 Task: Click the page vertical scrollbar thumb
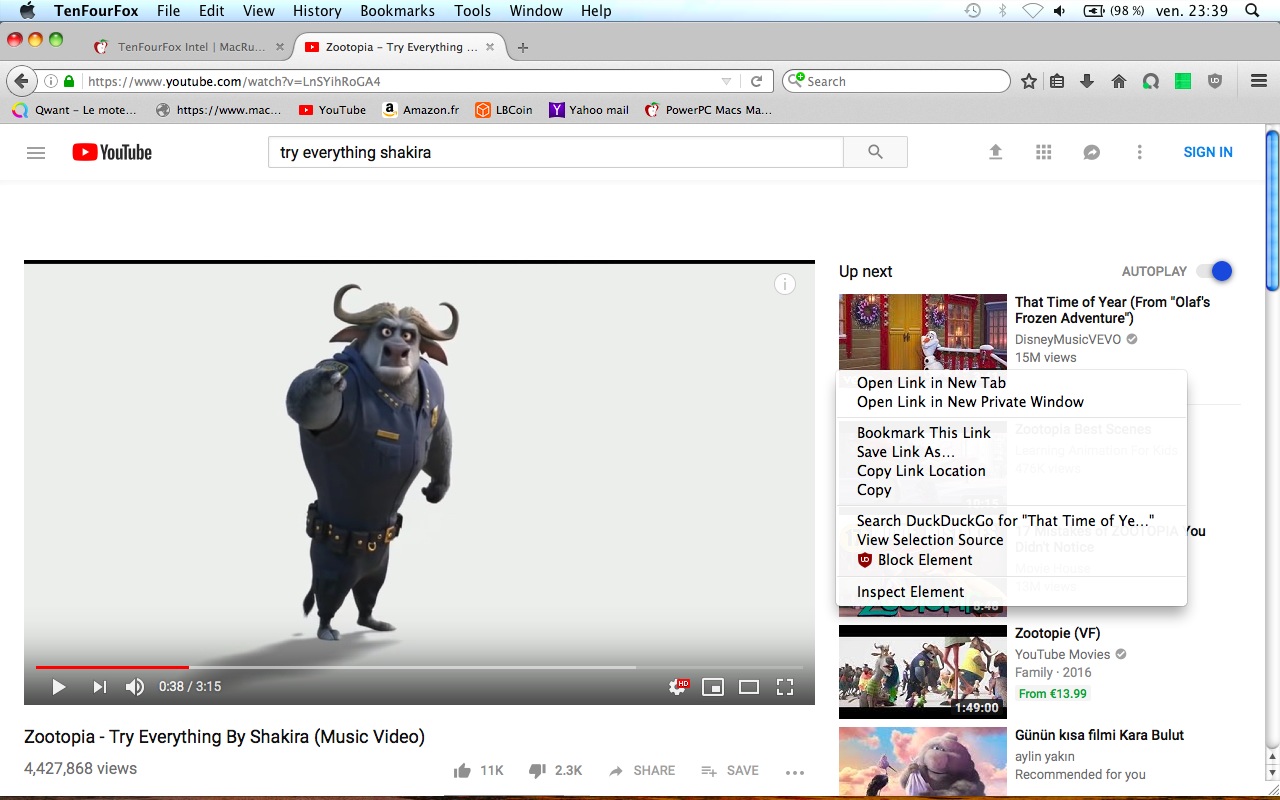pos(1272,210)
